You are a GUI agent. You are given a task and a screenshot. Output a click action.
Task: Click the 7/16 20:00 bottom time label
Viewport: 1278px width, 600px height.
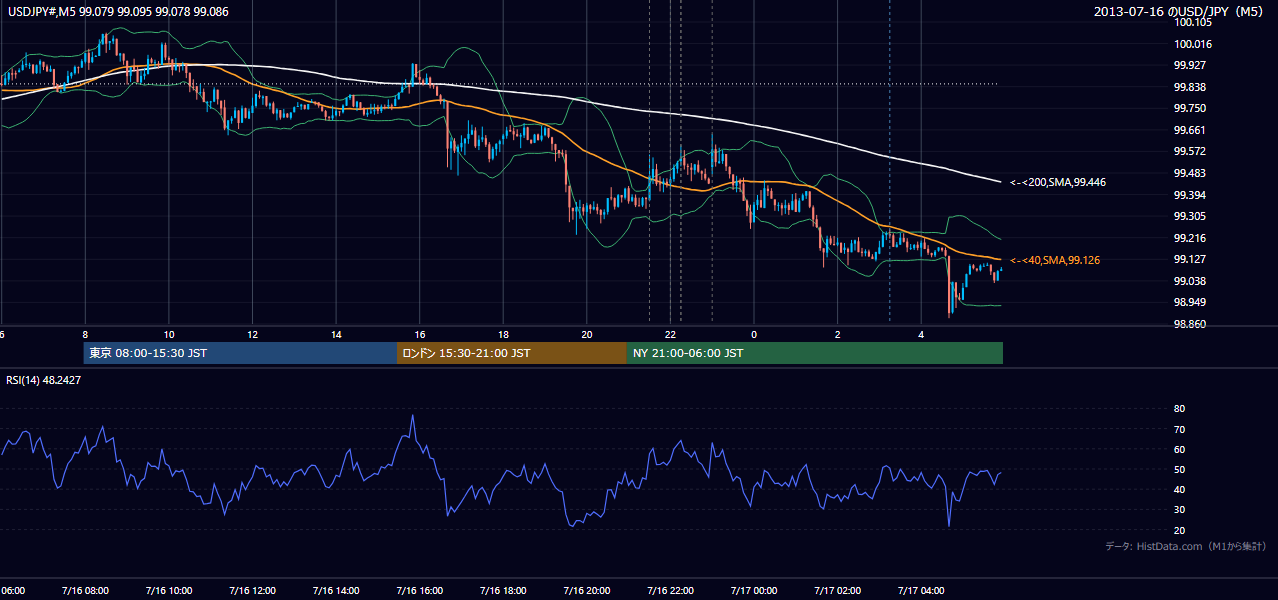pos(587,590)
